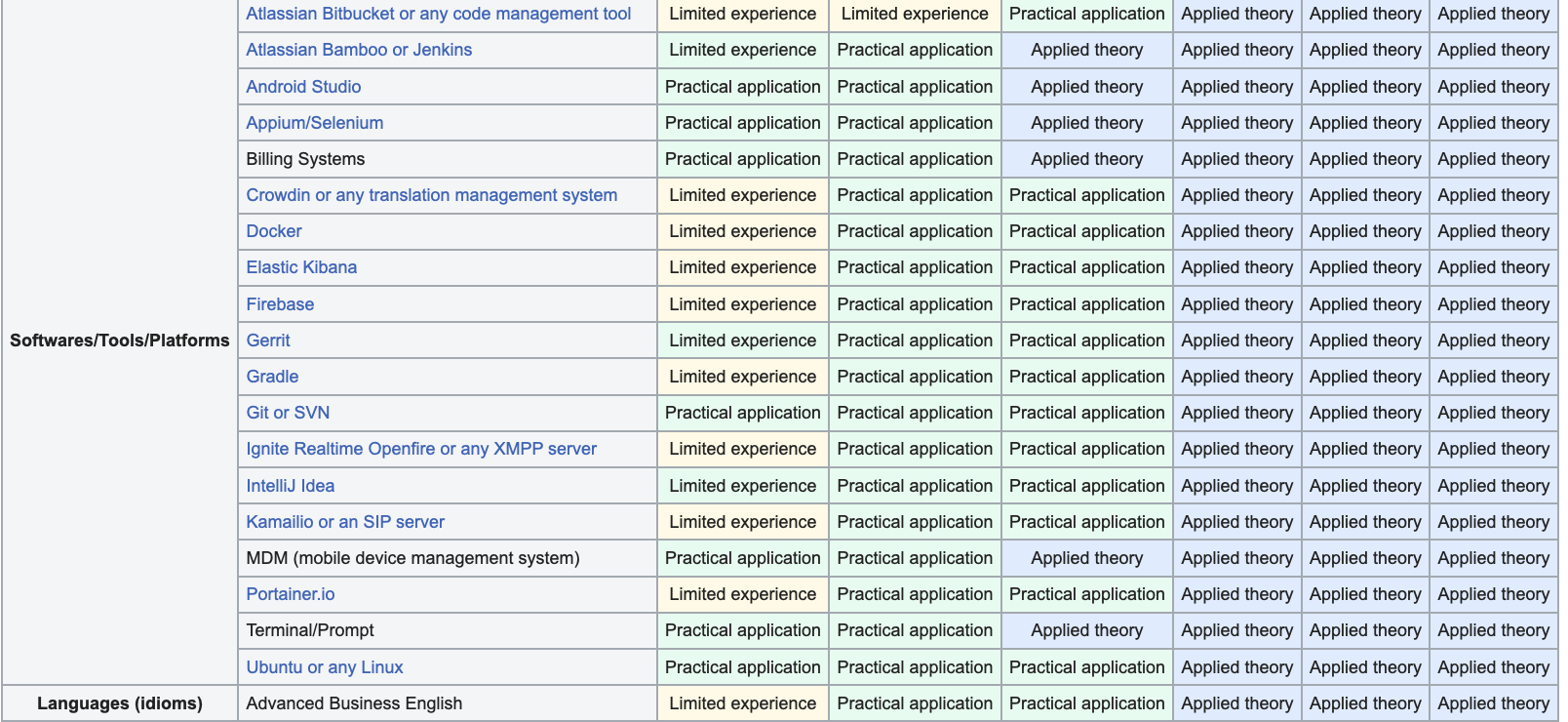
Task: Follow the Appium/Selenium link
Action: [314, 123]
